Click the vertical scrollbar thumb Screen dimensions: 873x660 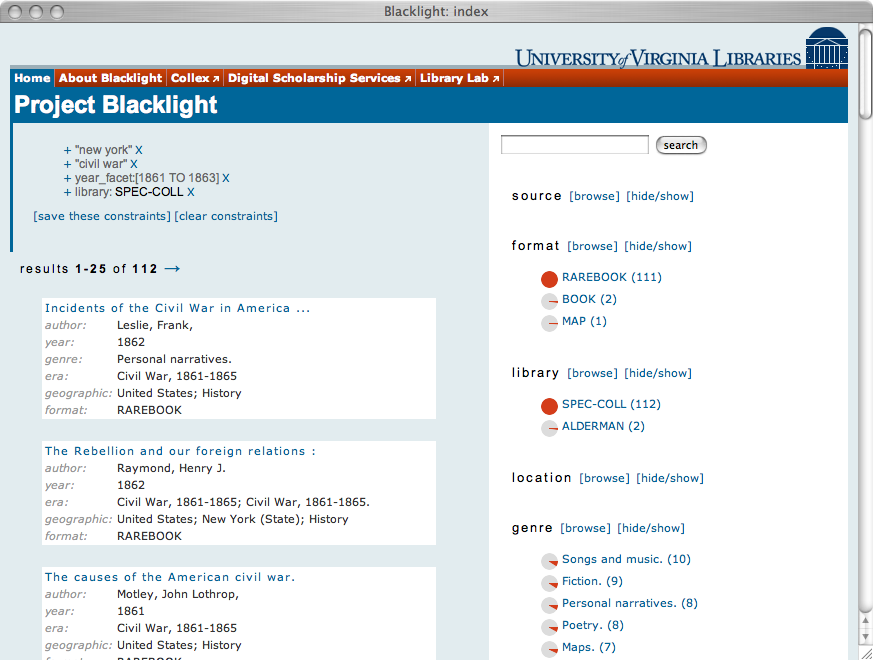click(x=865, y=73)
